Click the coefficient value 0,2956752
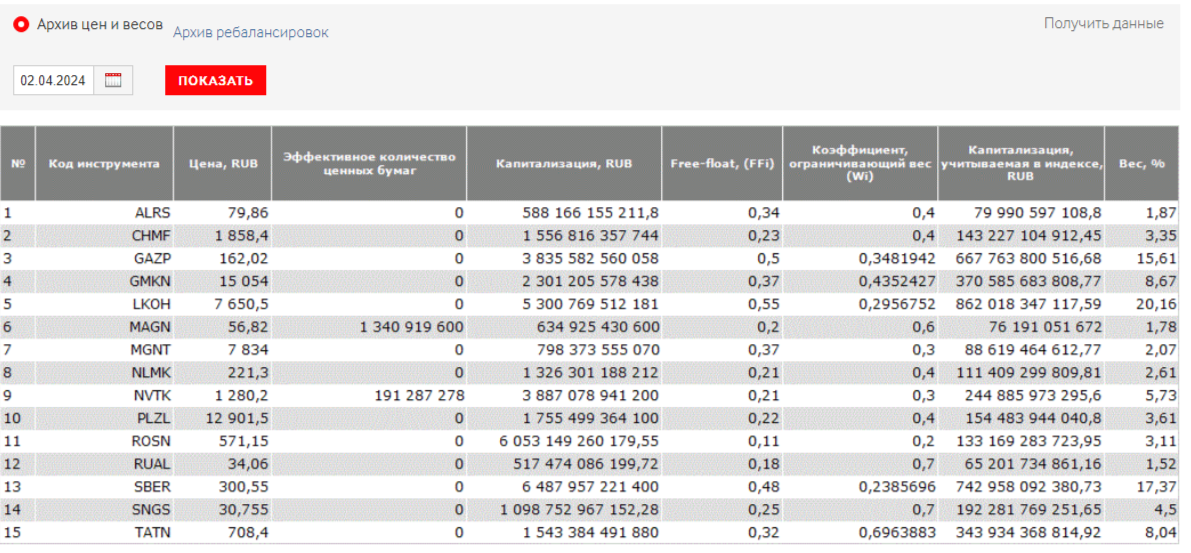Image resolution: width=1191 pixels, height=553 pixels. tap(896, 304)
